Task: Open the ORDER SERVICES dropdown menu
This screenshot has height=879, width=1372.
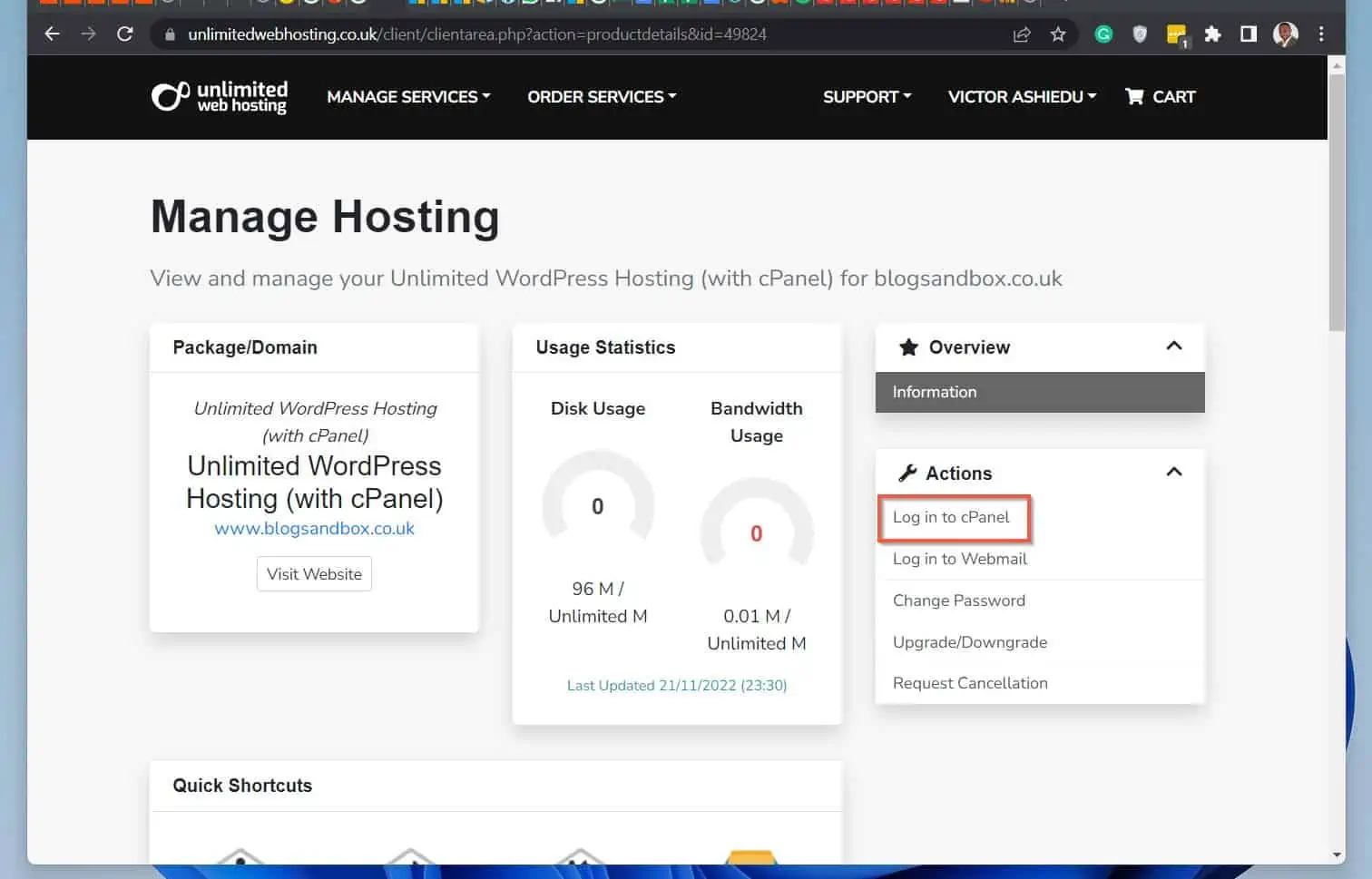Action: (x=602, y=96)
